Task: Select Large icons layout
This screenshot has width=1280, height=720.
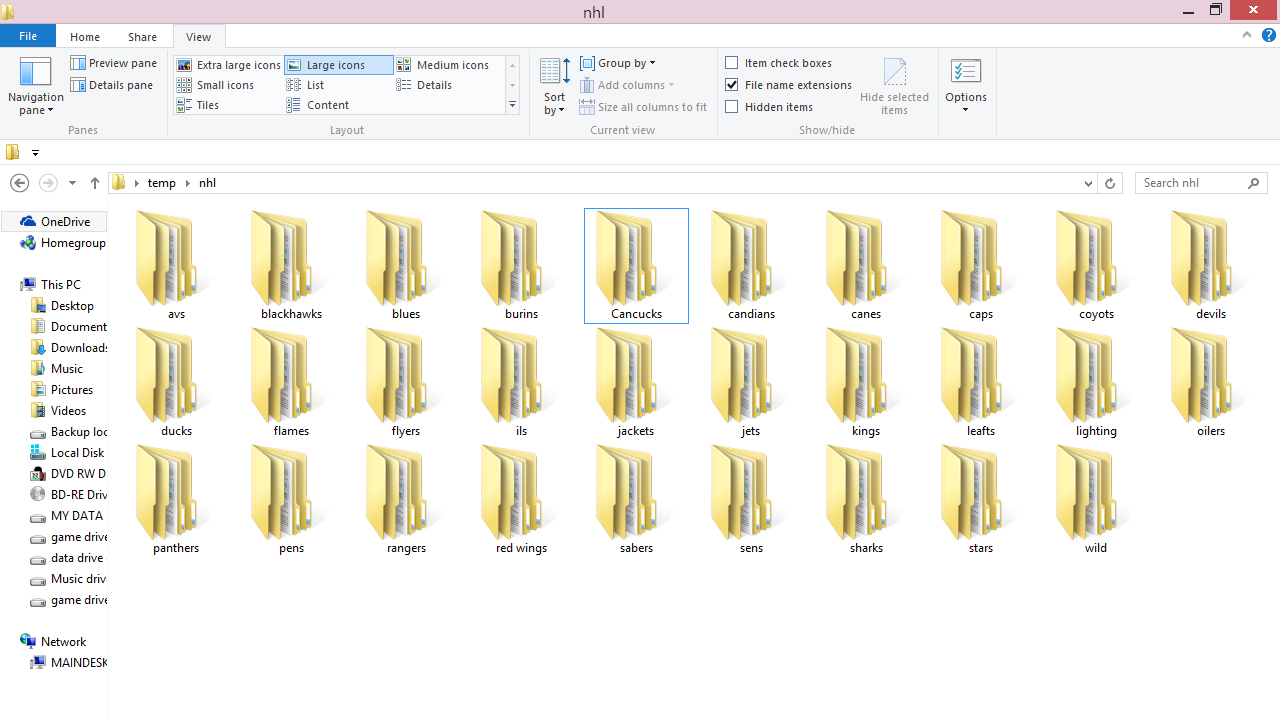Action: 339,65
